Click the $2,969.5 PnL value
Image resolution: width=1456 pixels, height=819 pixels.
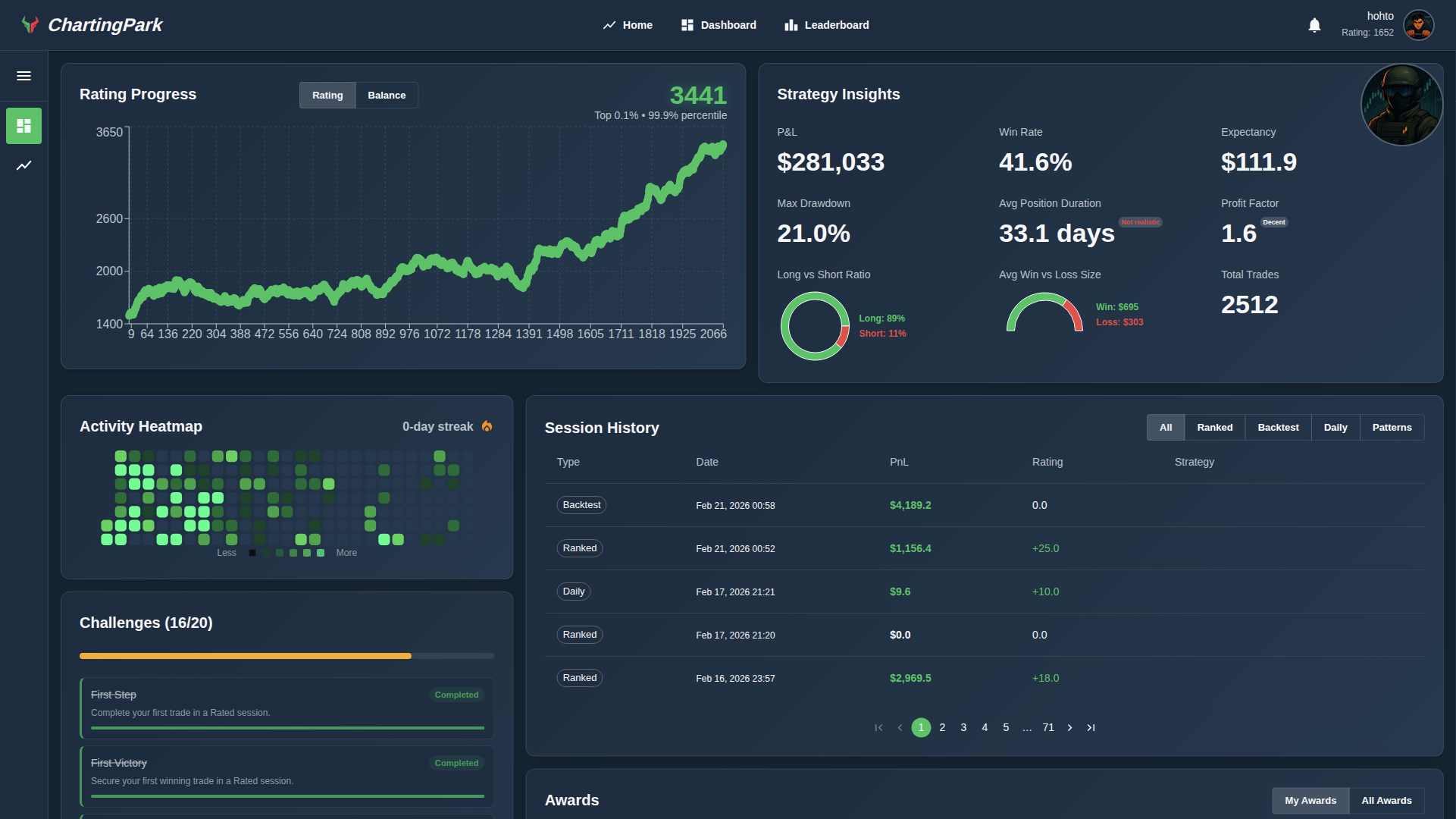[910, 678]
